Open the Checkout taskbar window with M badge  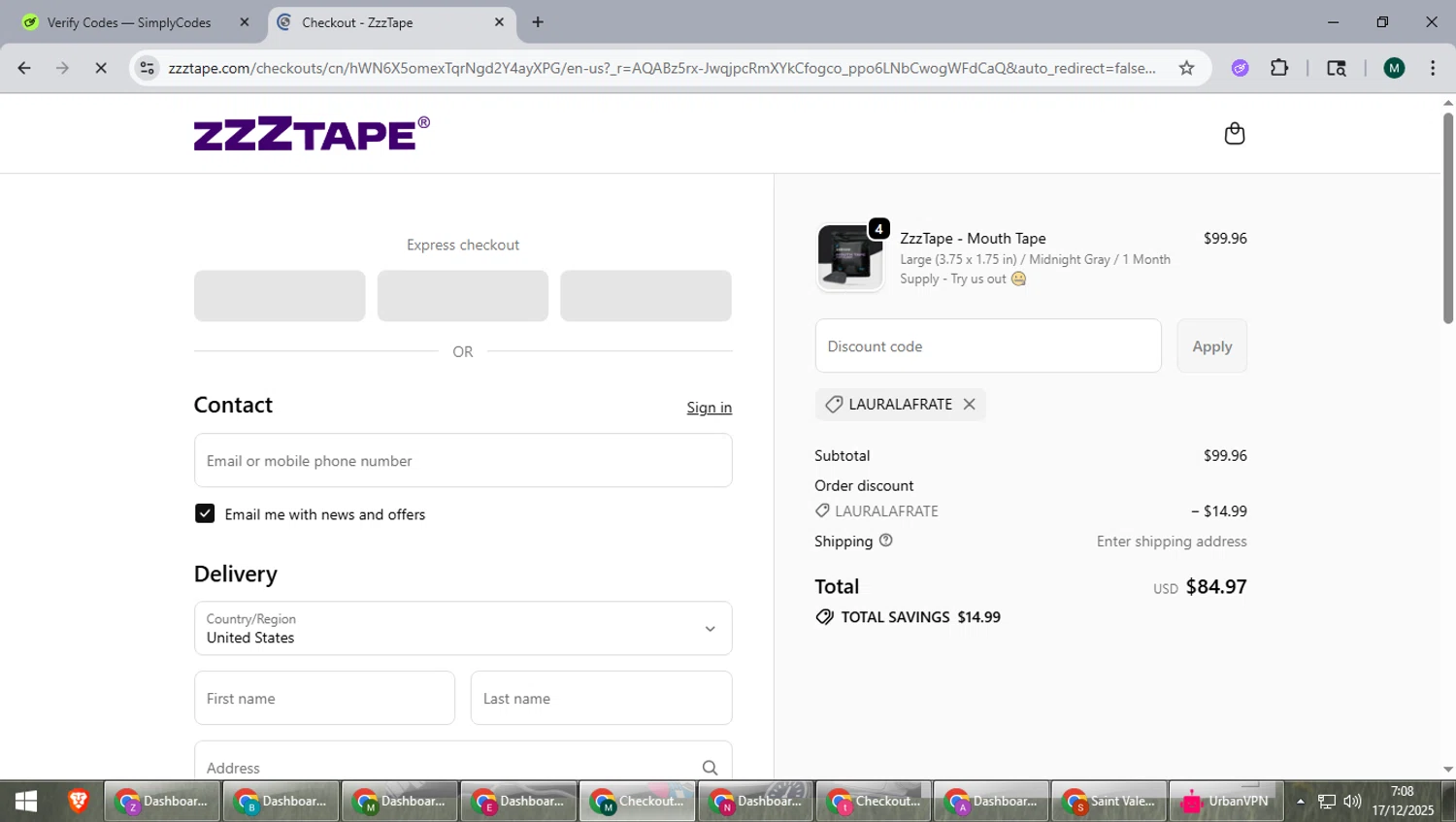(x=637, y=801)
